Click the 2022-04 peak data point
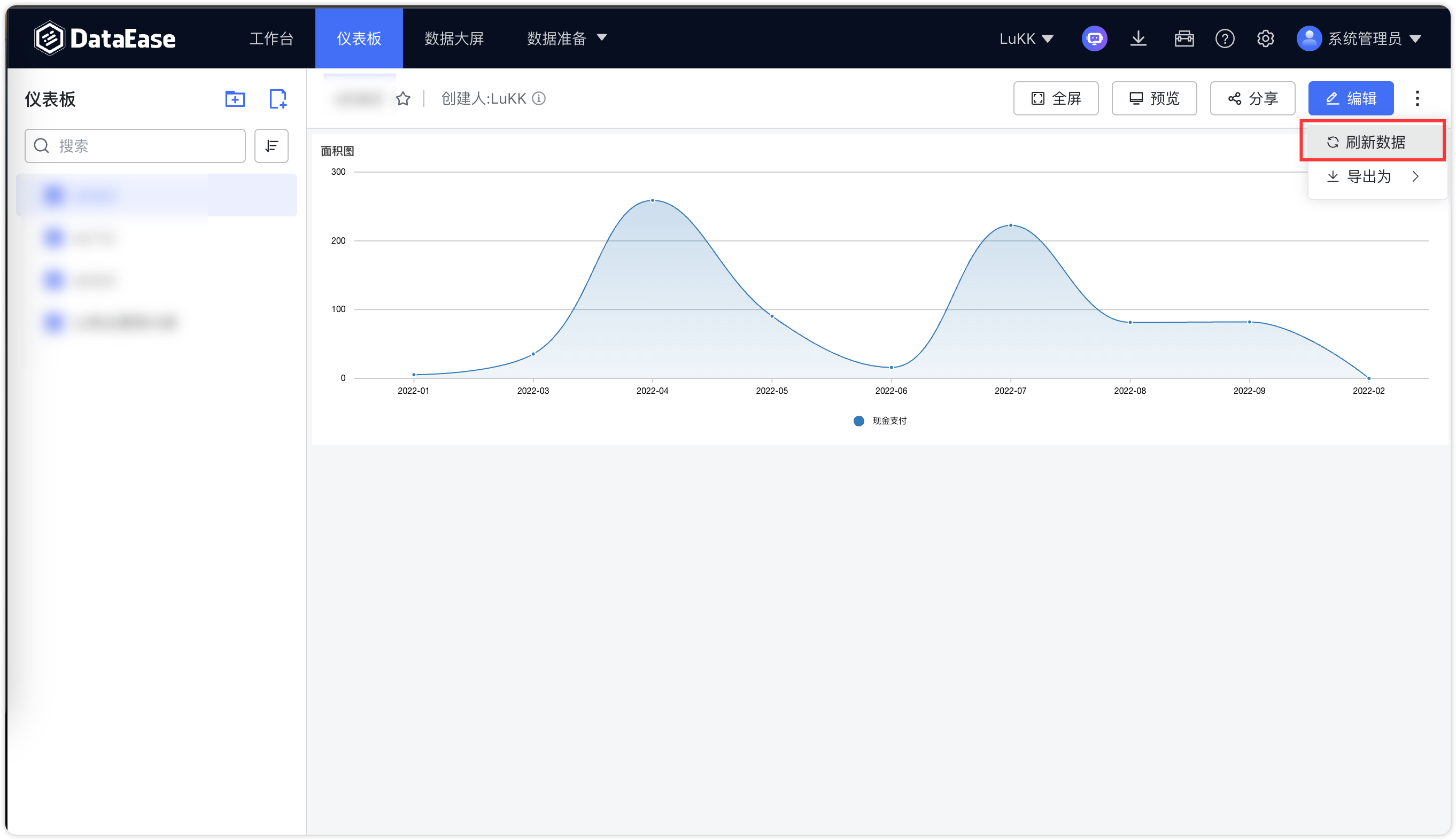The width and height of the screenshot is (1456, 840). pyautogui.click(x=652, y=200)
